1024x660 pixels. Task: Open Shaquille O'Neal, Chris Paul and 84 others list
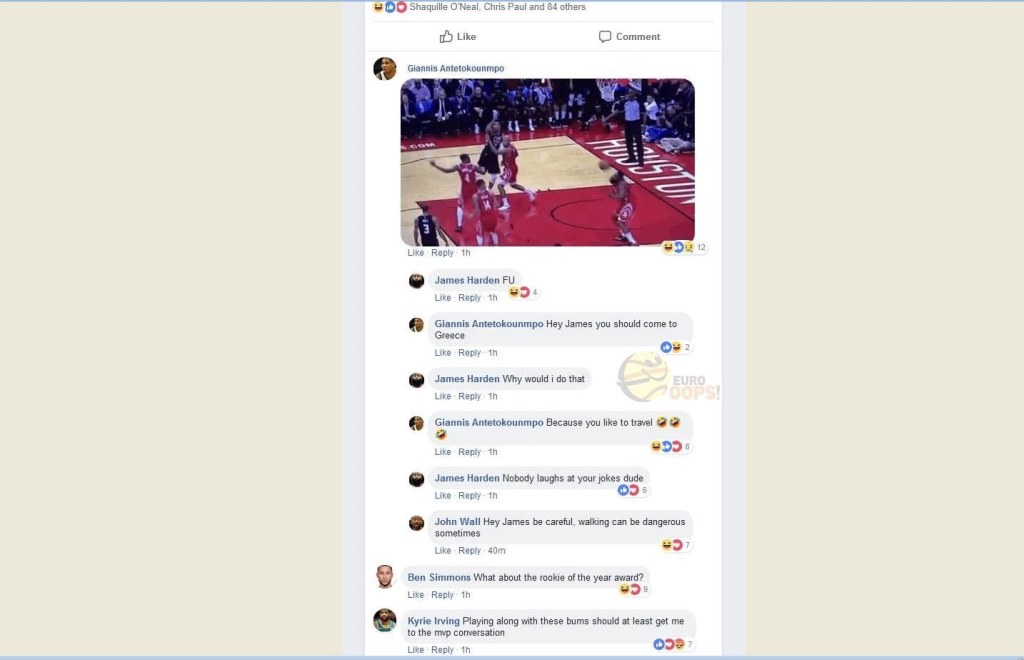[497, 7]
